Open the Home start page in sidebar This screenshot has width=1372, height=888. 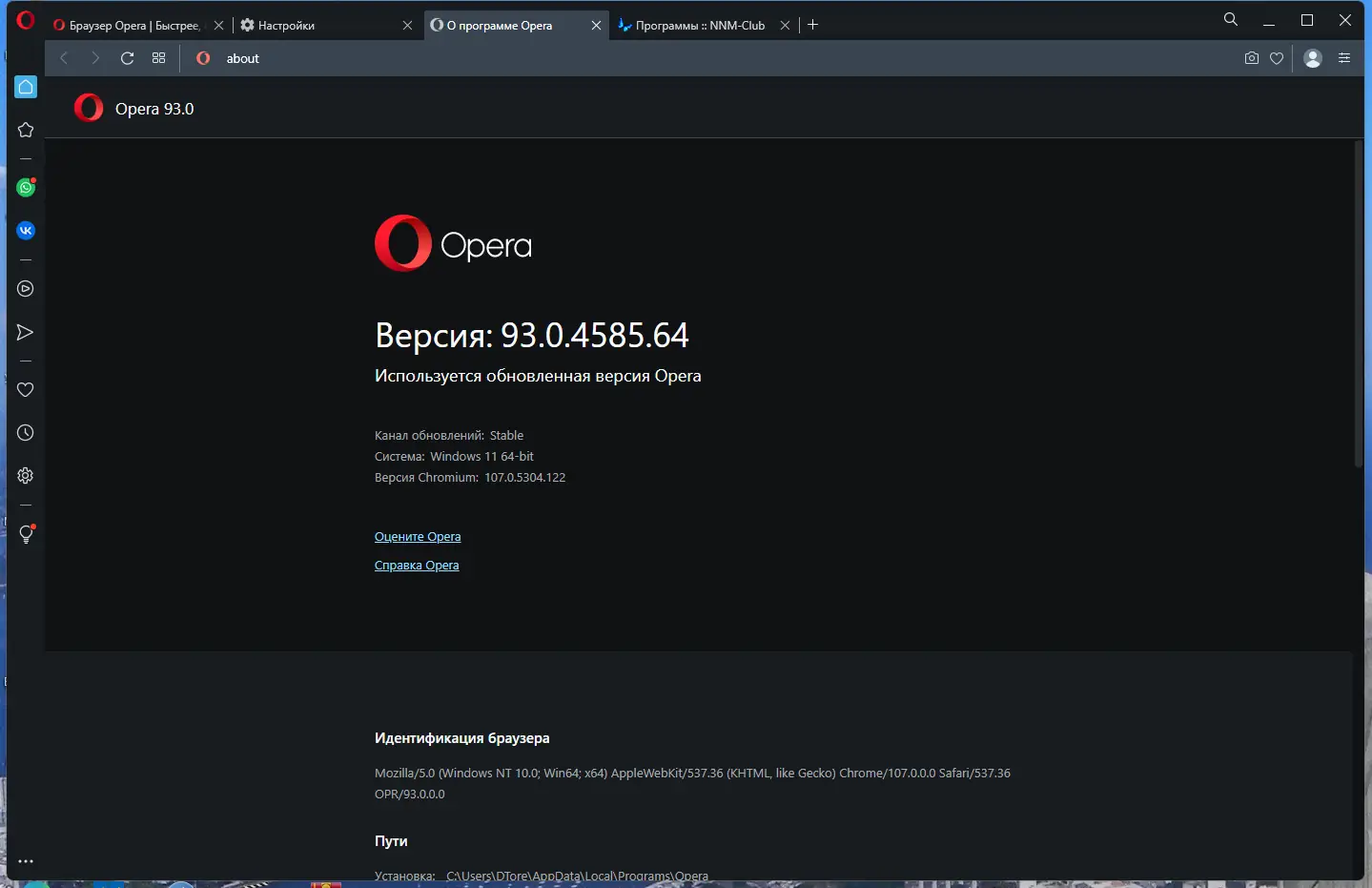pyautogui.click(x=26, y=87)
